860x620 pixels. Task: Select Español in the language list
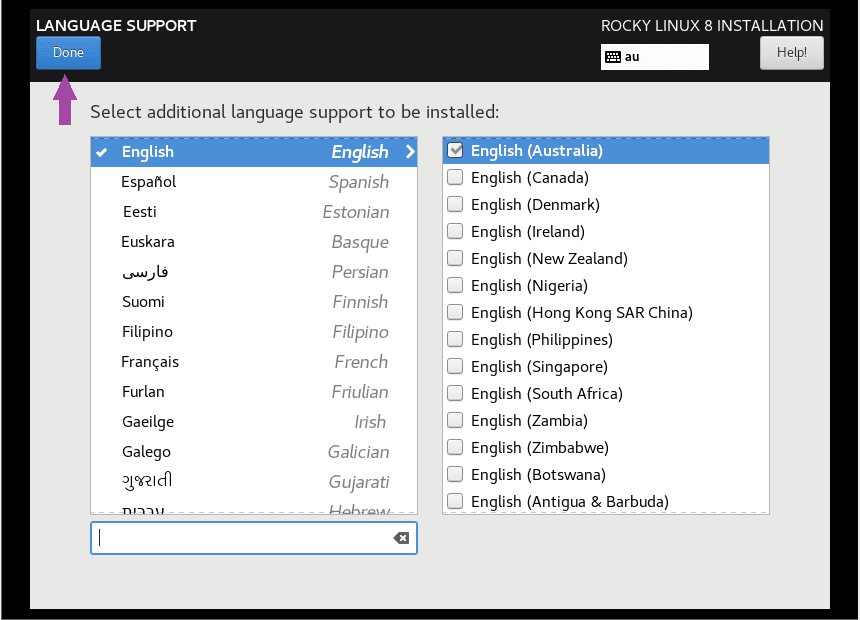(x=254, y=182)
